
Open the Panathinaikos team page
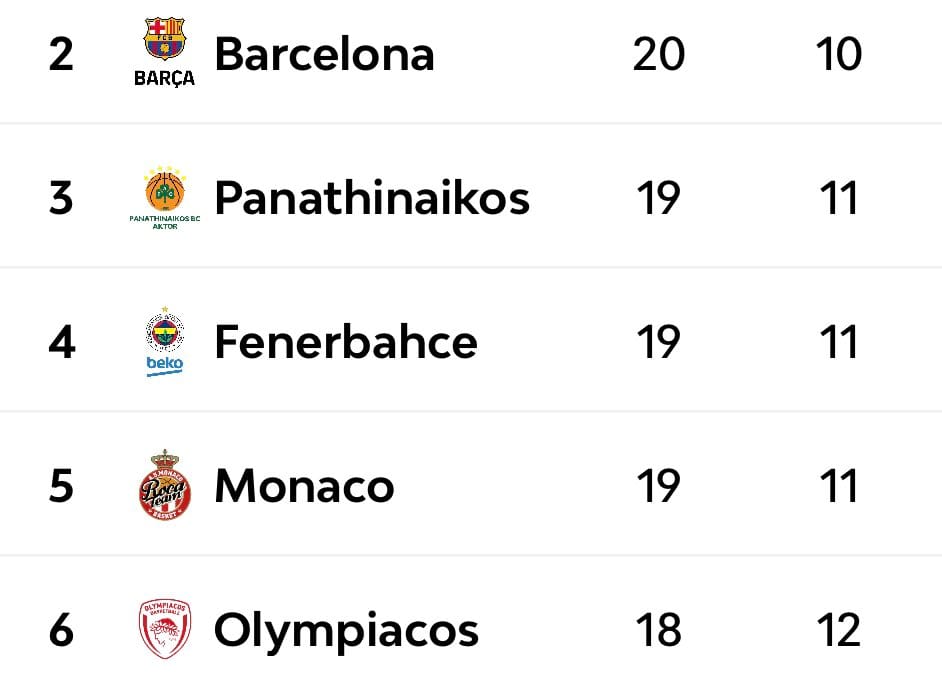[372, 198]
